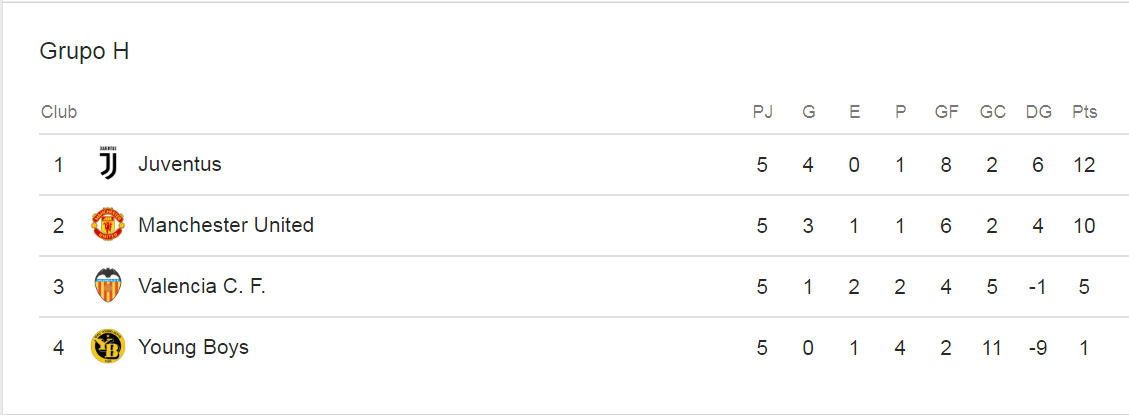Click Valencia goal difference -1
This screenshot has height=415, width=1129.
[x=1037, y=286]
